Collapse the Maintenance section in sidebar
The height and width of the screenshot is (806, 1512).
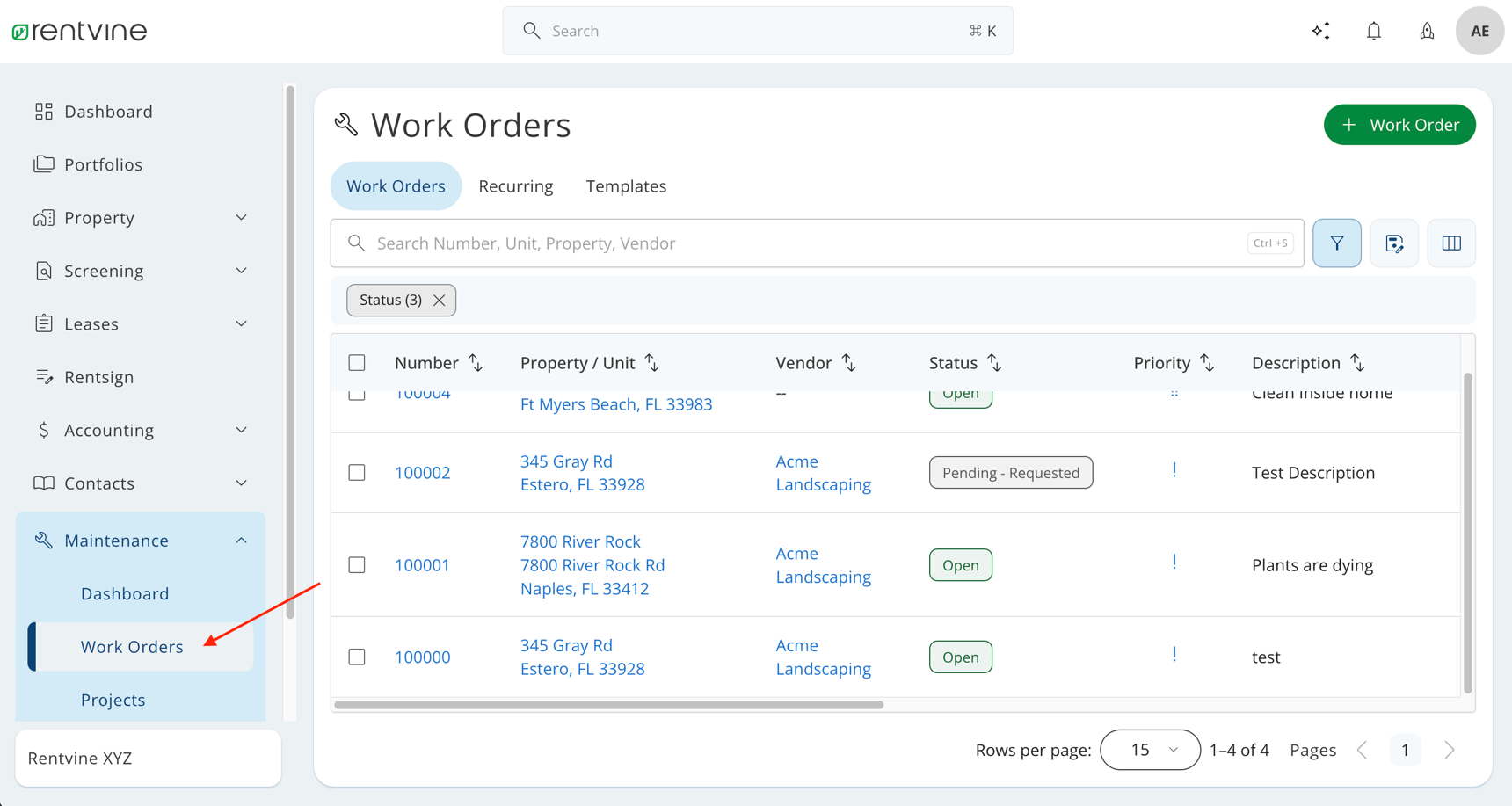tap(242, 540)
